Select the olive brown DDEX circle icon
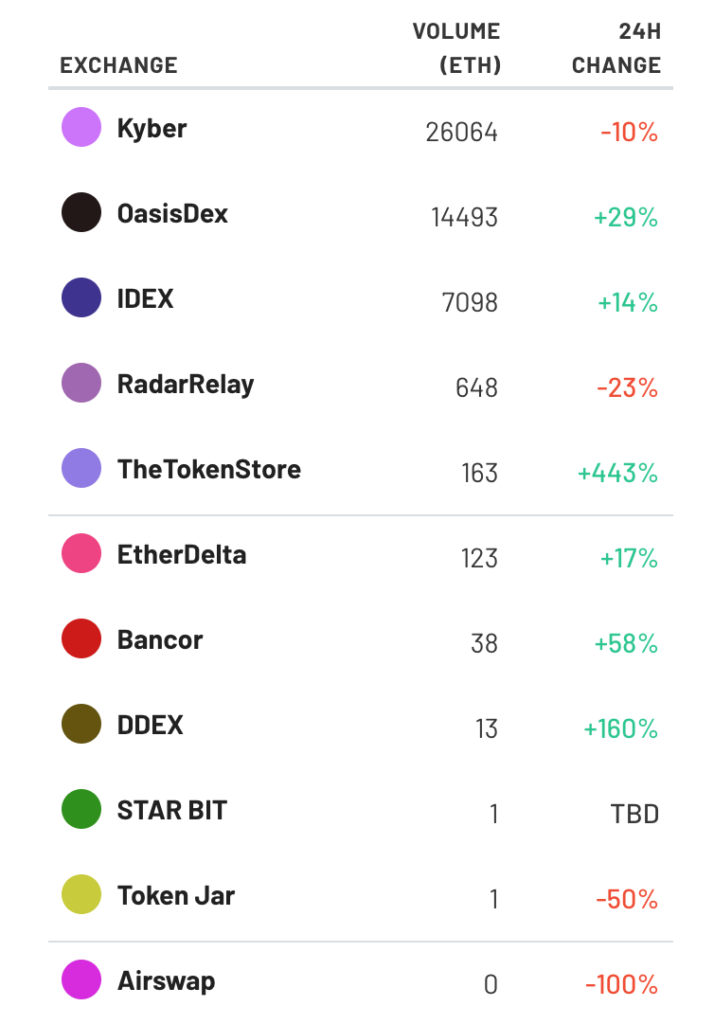This screenshot has width=714, height=1024. pyautogui.click(x=82, y=724)
